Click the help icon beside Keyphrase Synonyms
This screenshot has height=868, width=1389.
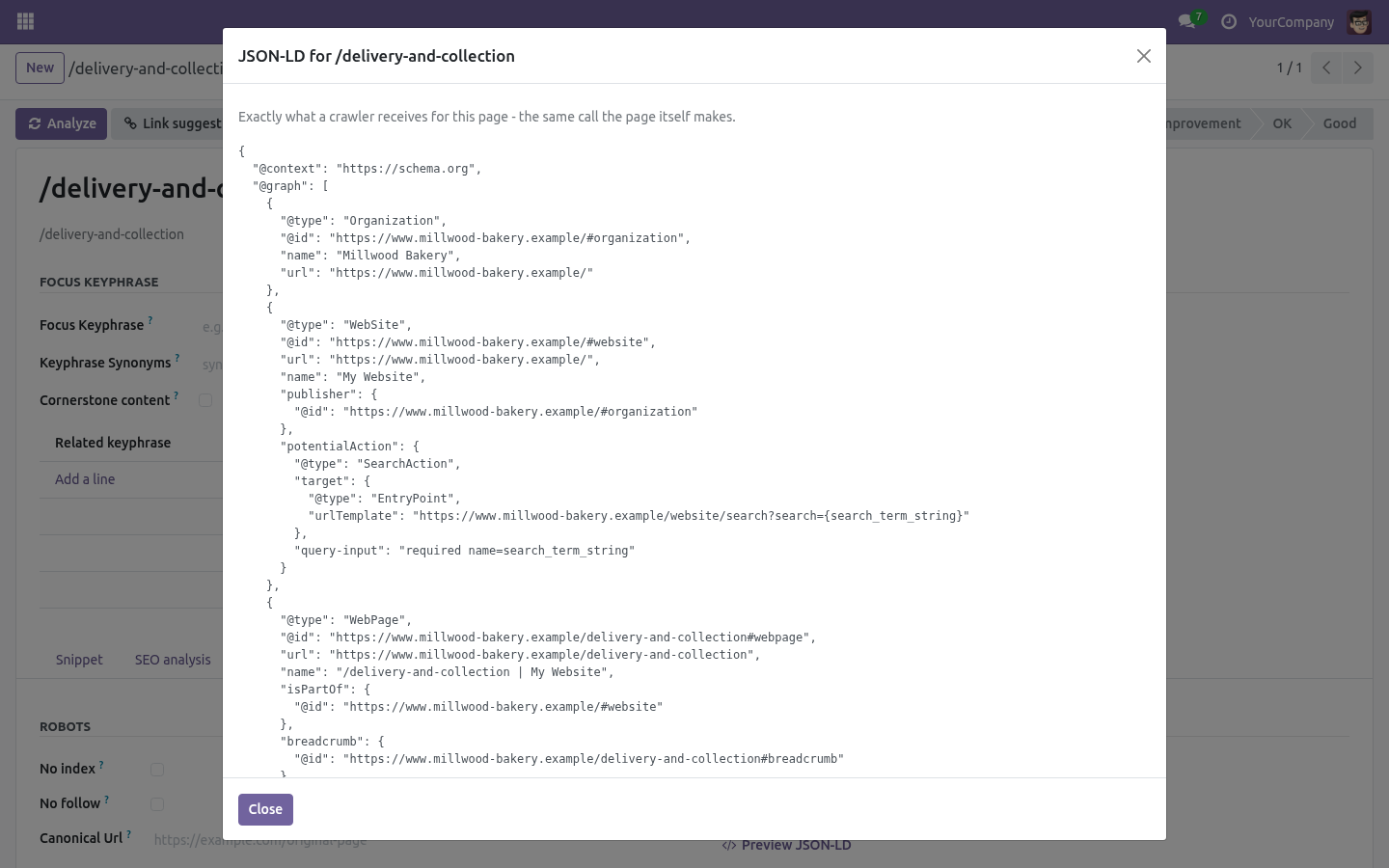pos(177,358)
